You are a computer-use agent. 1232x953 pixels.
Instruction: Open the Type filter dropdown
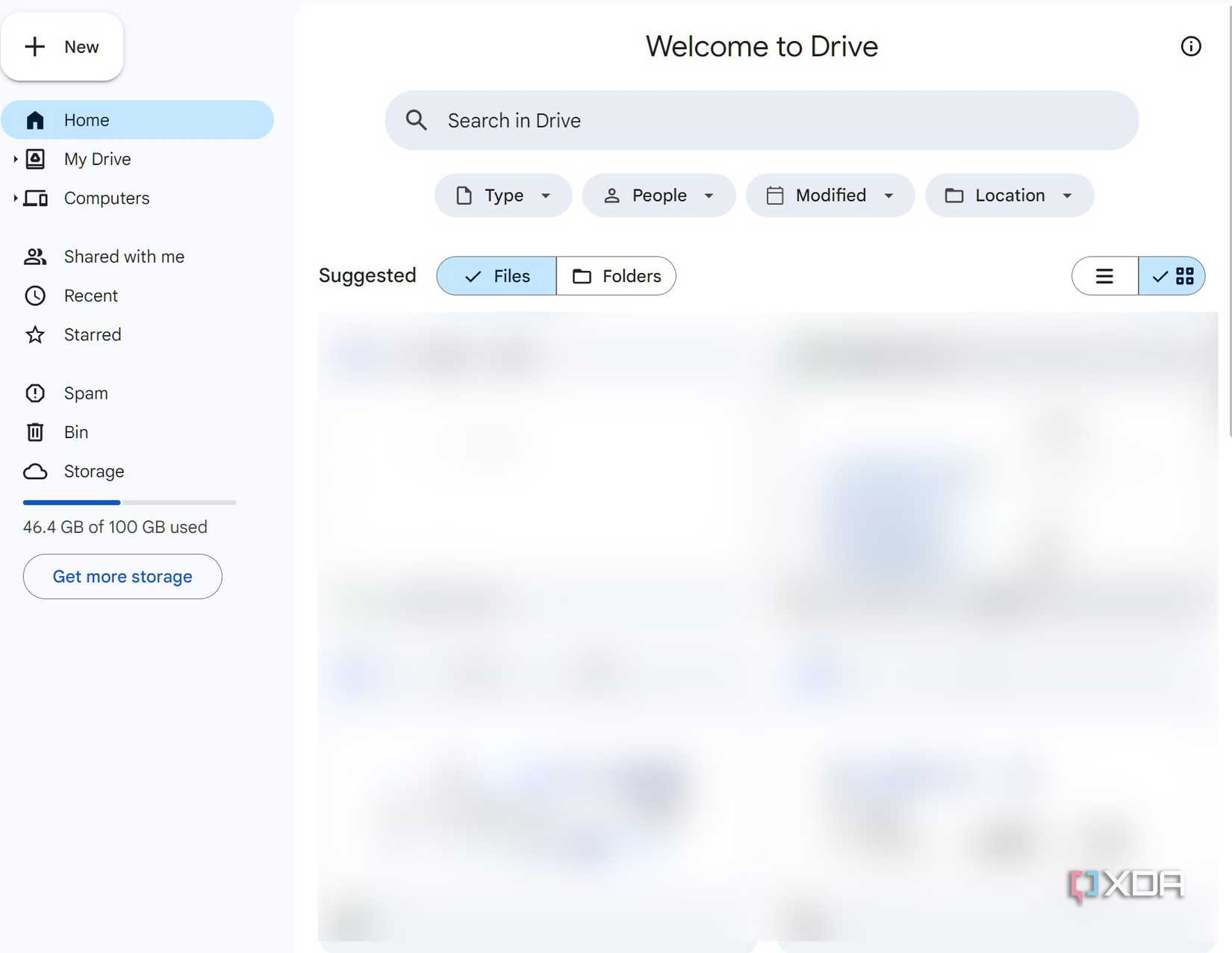point(503,196)
